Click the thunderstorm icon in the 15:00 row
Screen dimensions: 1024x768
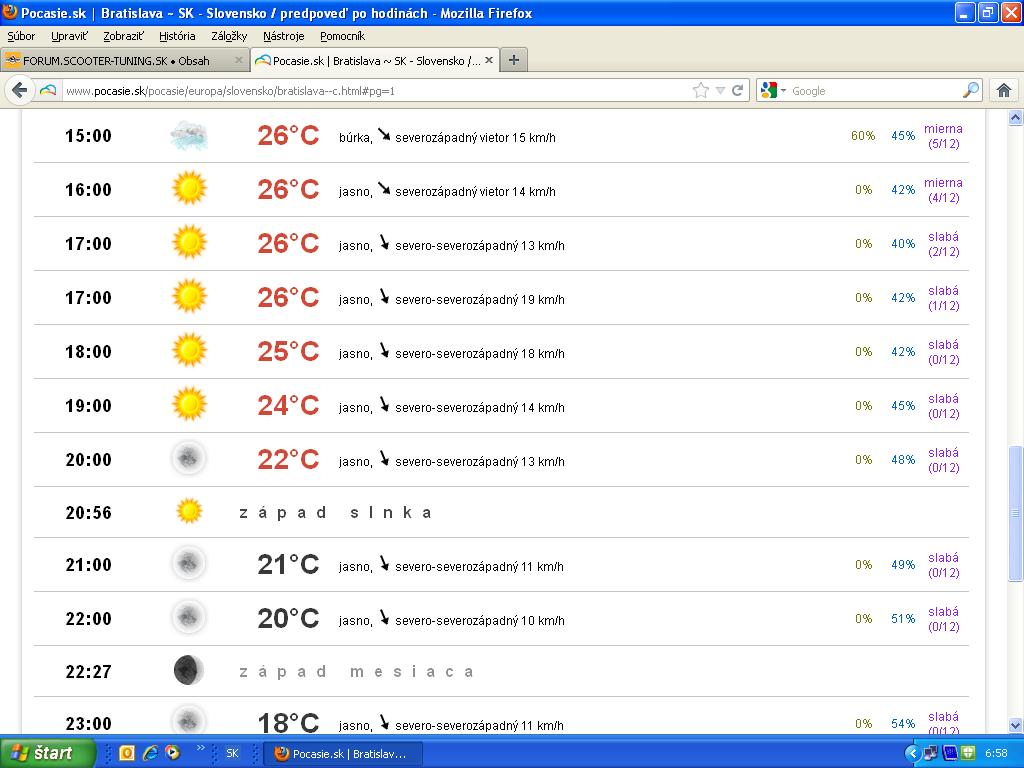point(188,135)
